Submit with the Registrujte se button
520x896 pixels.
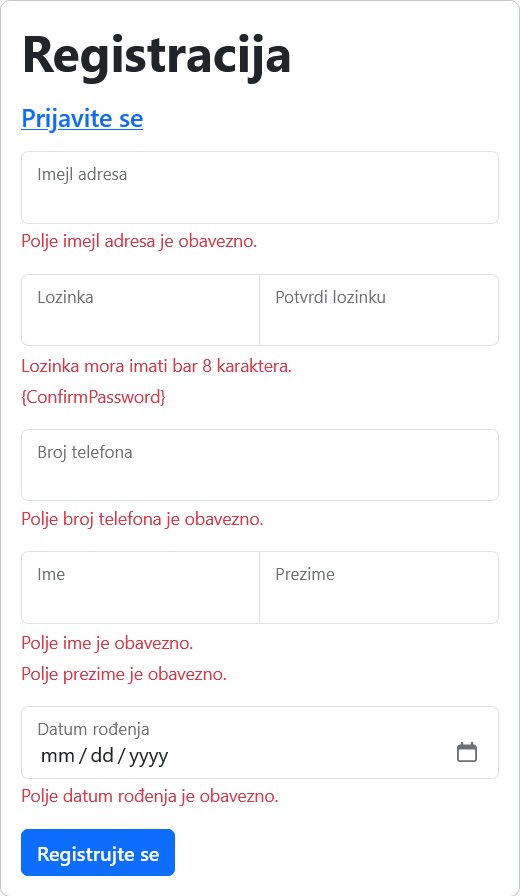98,853
